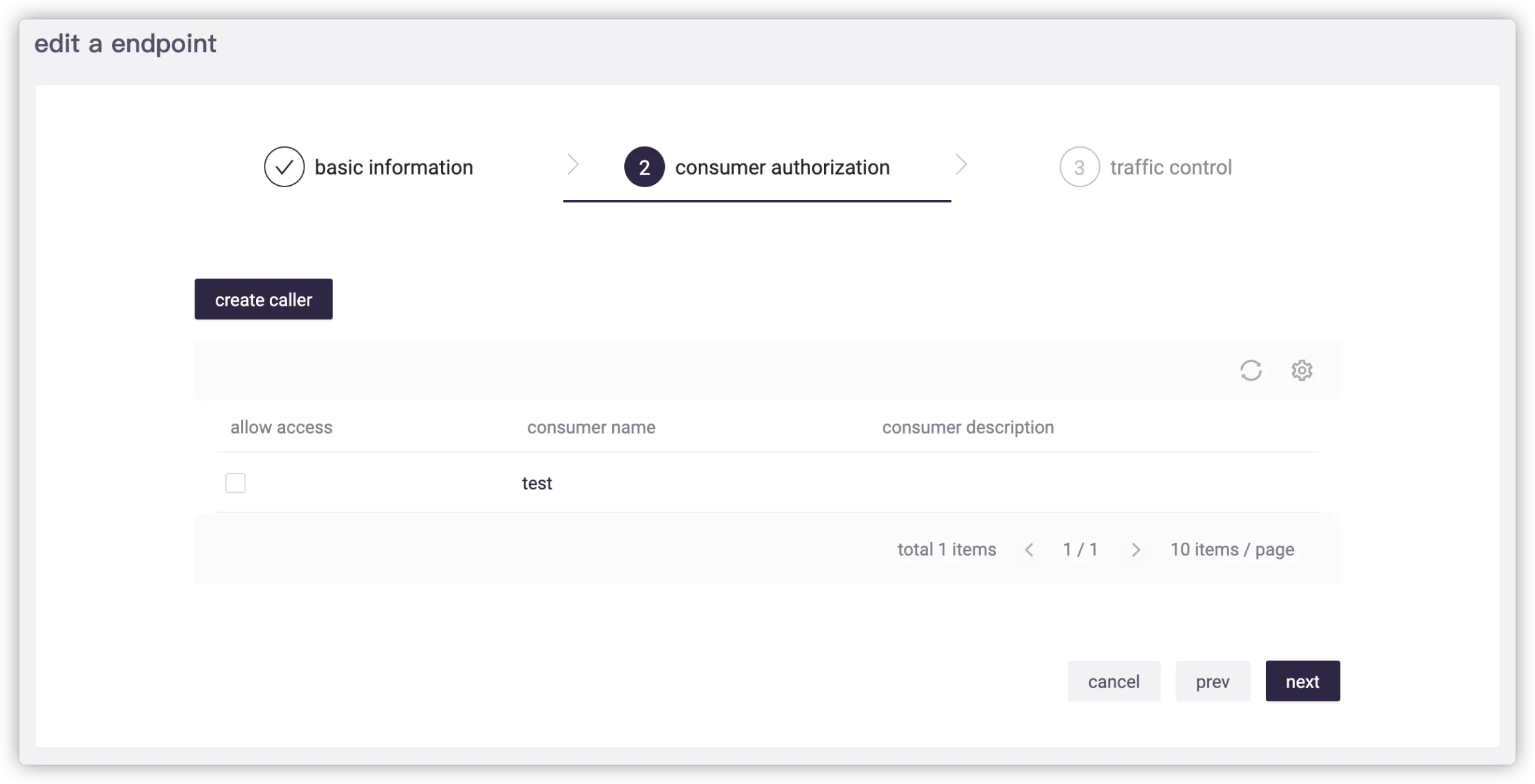The width and height of the screenshot is (1535, 784).
Task: Switch to the basic information step
Action: 393,167
